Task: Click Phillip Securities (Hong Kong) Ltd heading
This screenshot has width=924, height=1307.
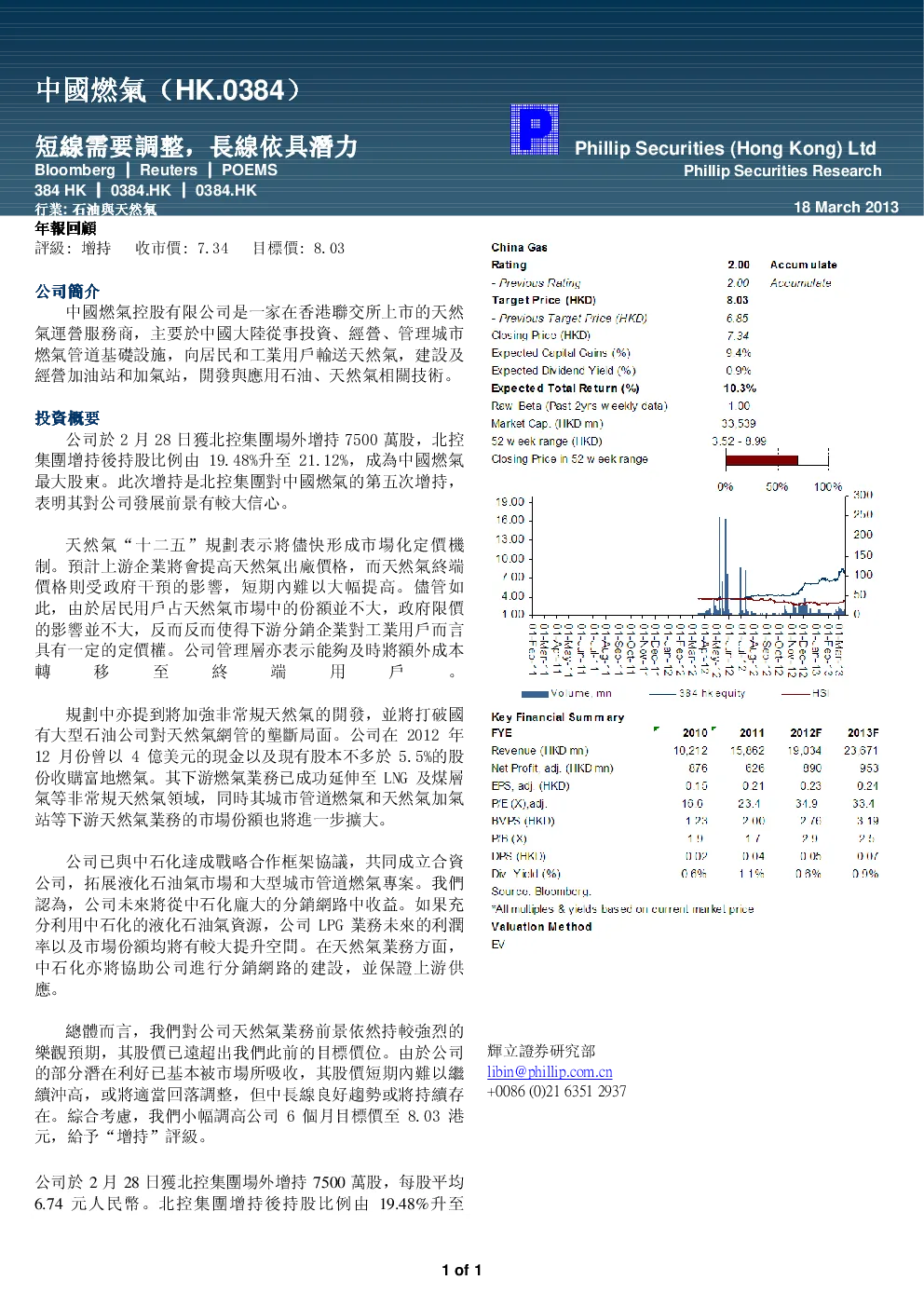Action: click(x=725, y=148)
